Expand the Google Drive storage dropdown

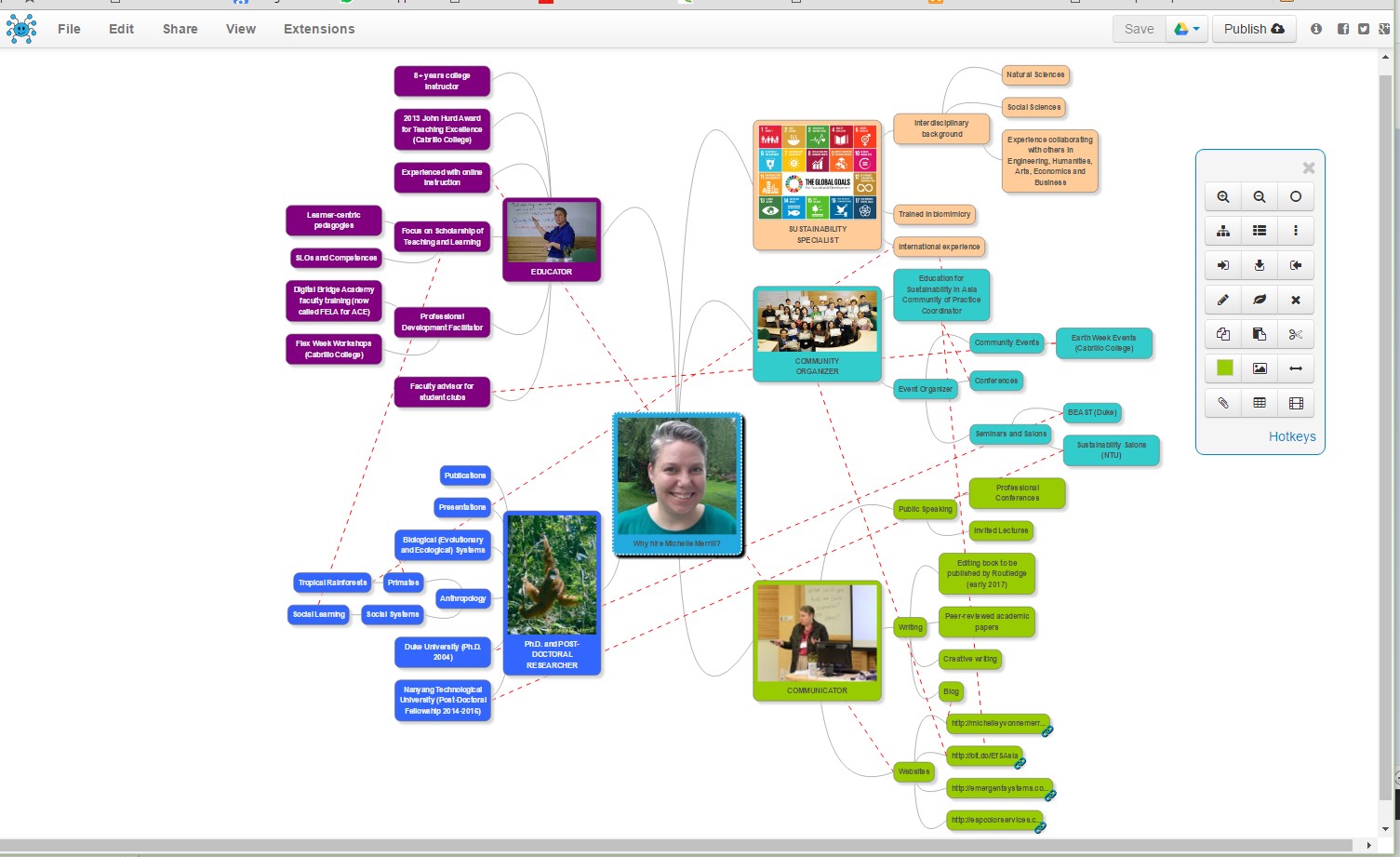[1187, 29]
